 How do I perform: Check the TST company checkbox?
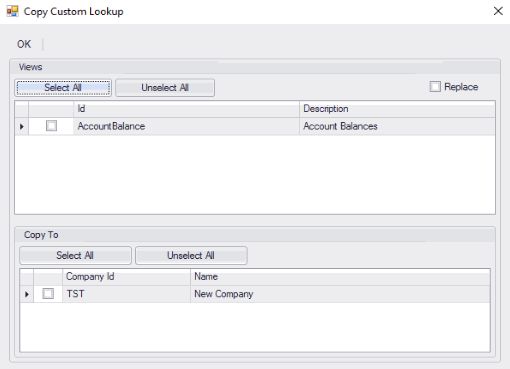tap(48, 294)
